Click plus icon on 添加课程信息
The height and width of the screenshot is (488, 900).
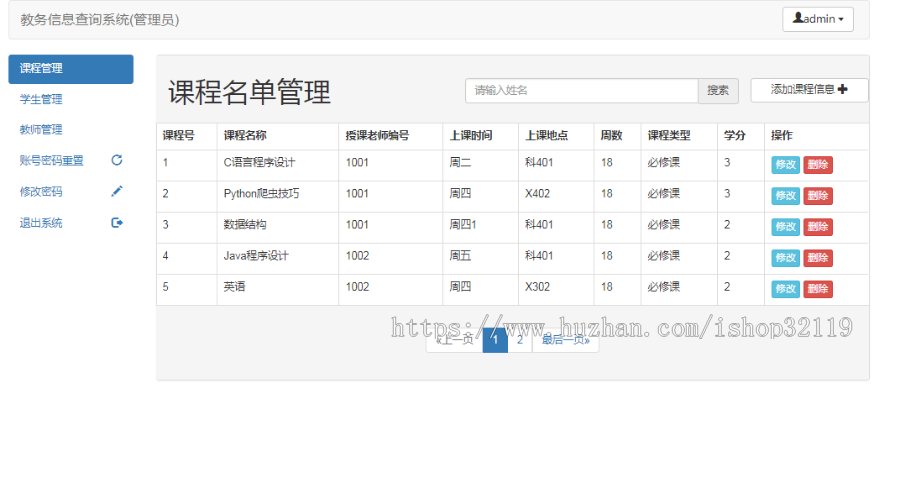coord(843,89)
